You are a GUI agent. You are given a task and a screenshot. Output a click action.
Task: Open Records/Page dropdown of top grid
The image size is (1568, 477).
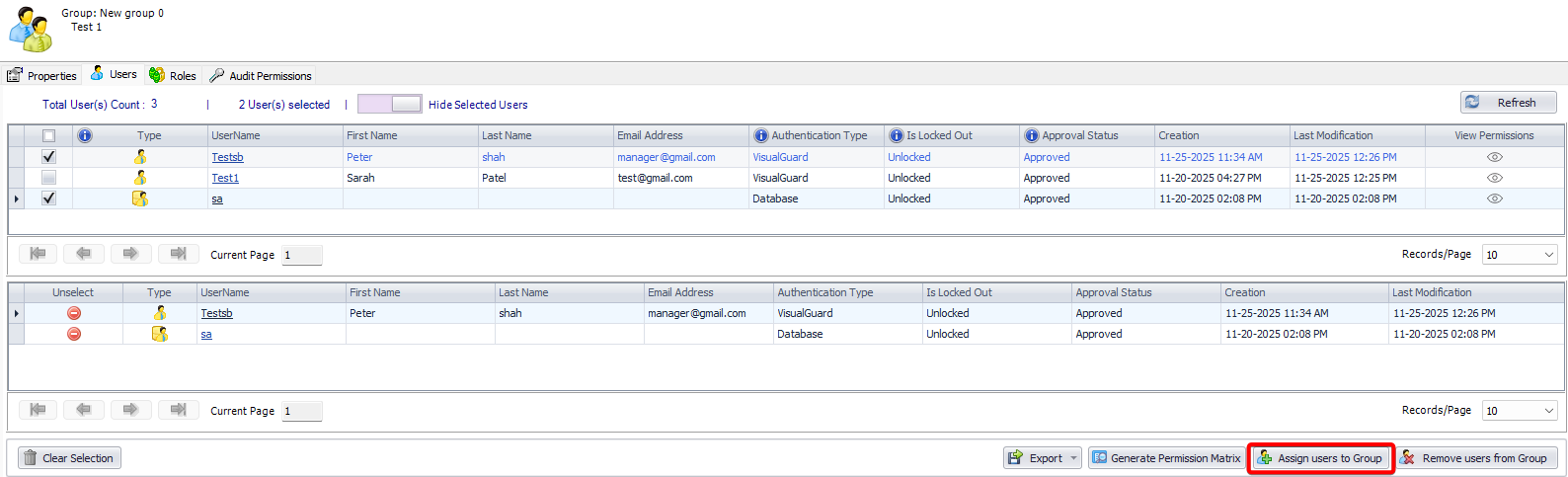point(1521,255)
